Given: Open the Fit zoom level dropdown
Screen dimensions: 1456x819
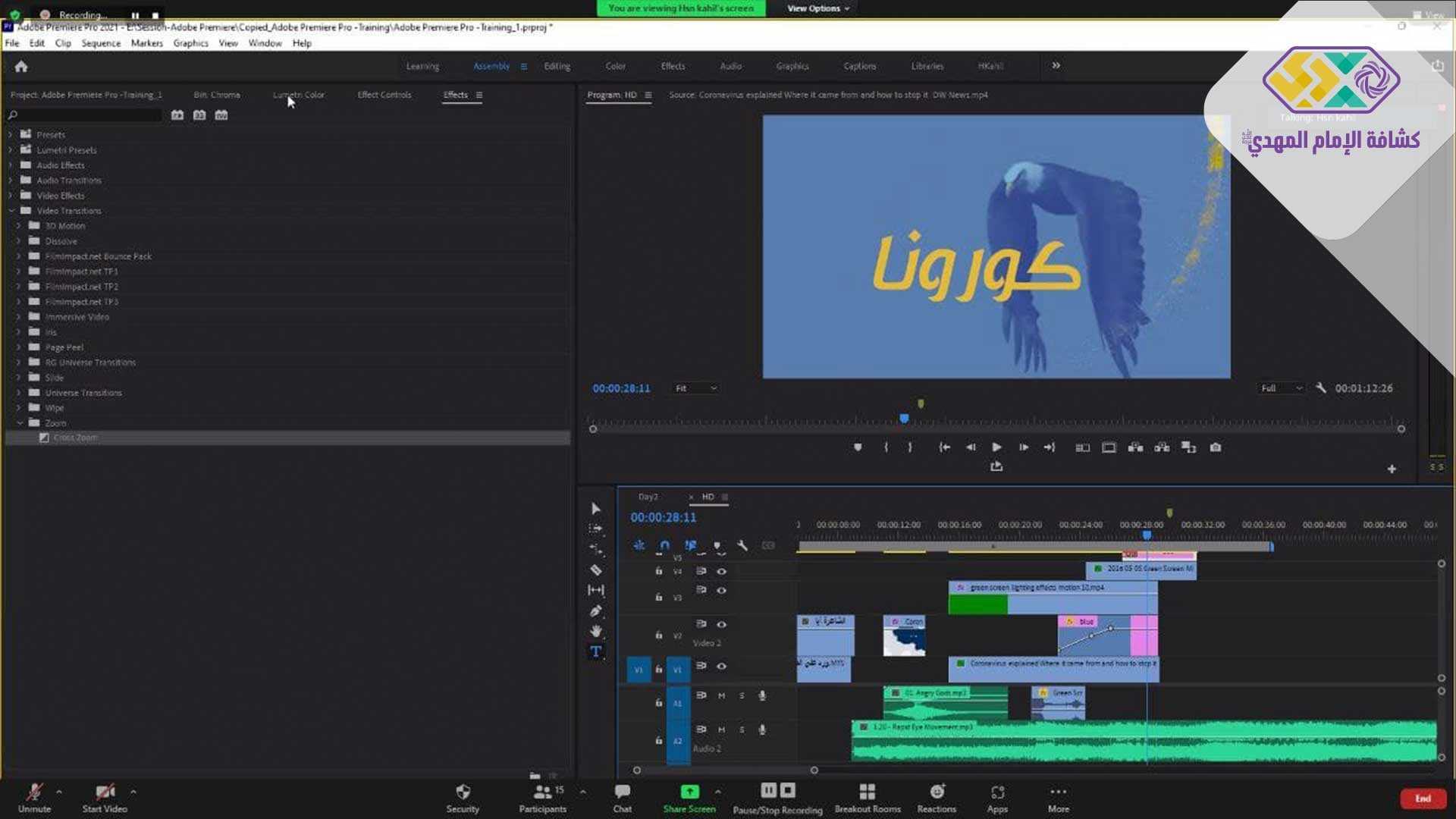Looking at the screenshot, I should coord(695,388).
